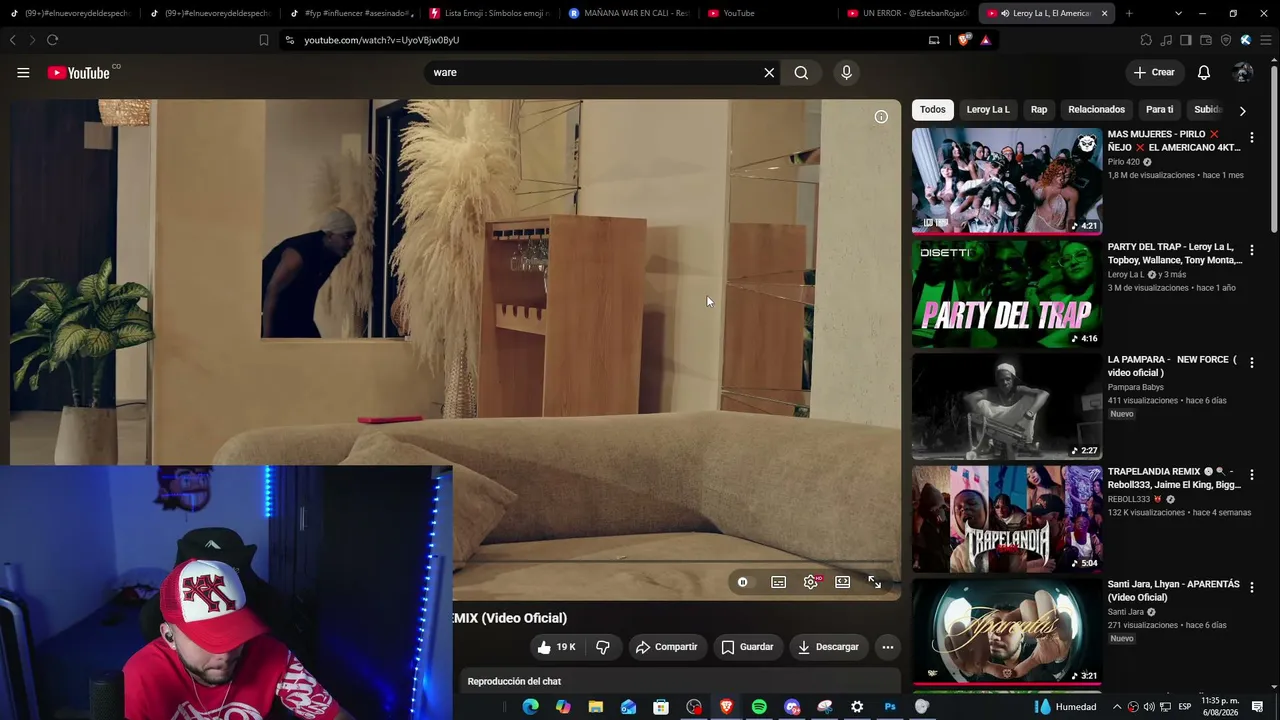Open options for TRAPELANDIA REMIX video

point(1251,475)
